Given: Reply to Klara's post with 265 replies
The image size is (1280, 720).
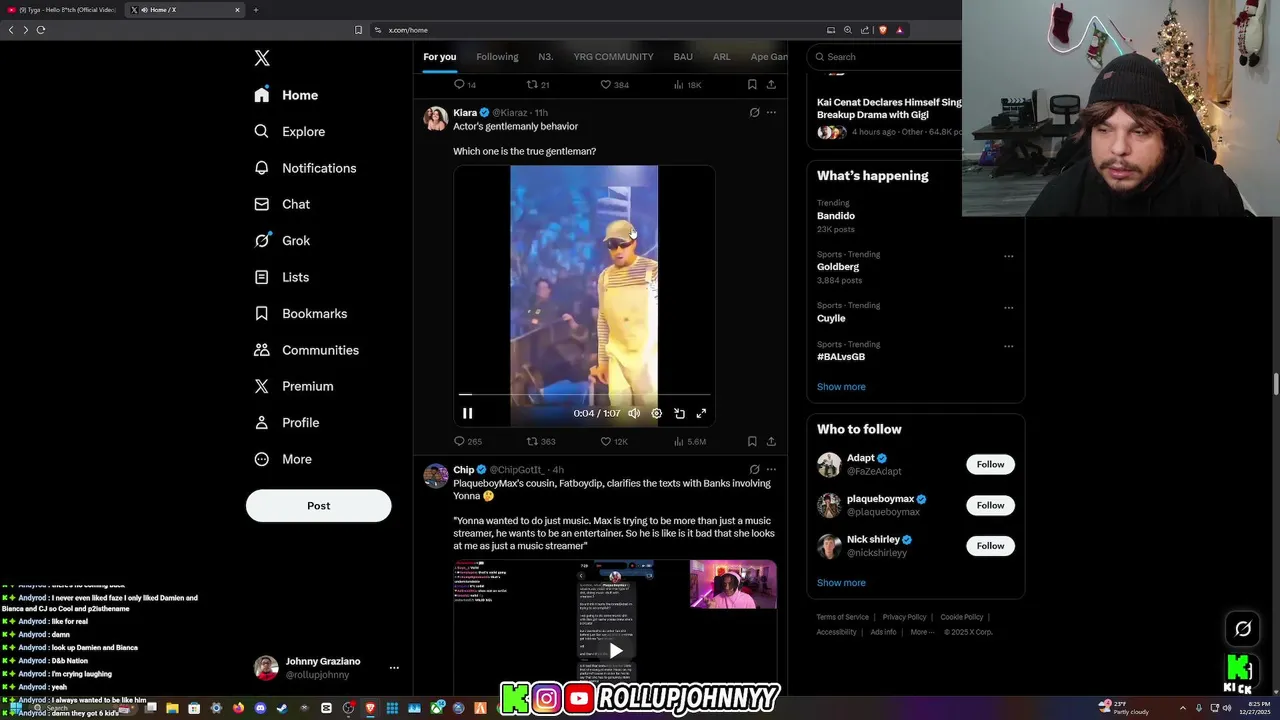Looking at the screenshot, I should 468,441.
